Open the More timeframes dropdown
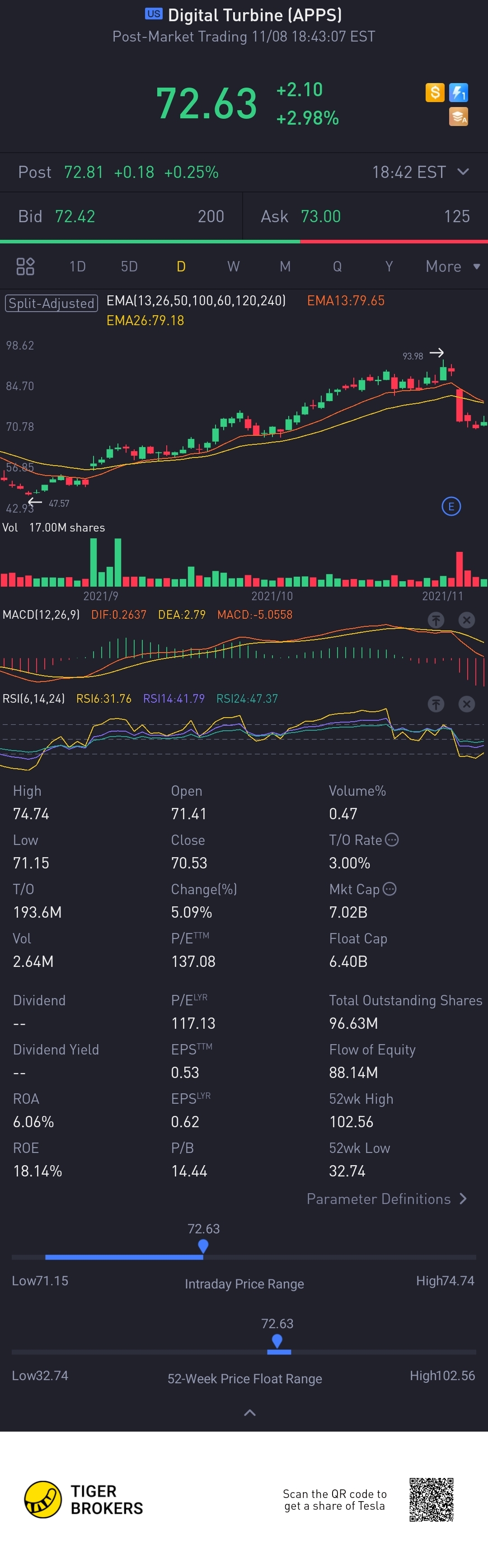Image resolution: width=488 pixels, height=1568 pixels. coord(453,266)
